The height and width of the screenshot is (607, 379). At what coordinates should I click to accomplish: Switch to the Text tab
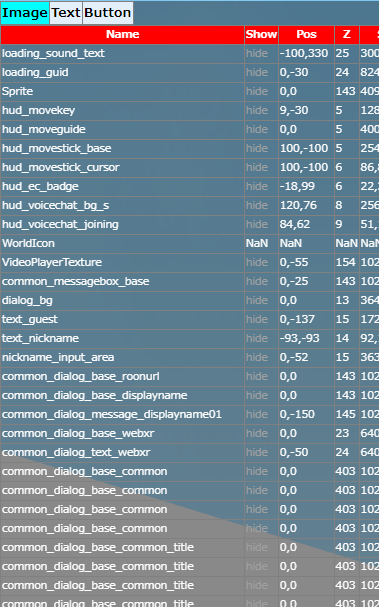coord(66,13)
